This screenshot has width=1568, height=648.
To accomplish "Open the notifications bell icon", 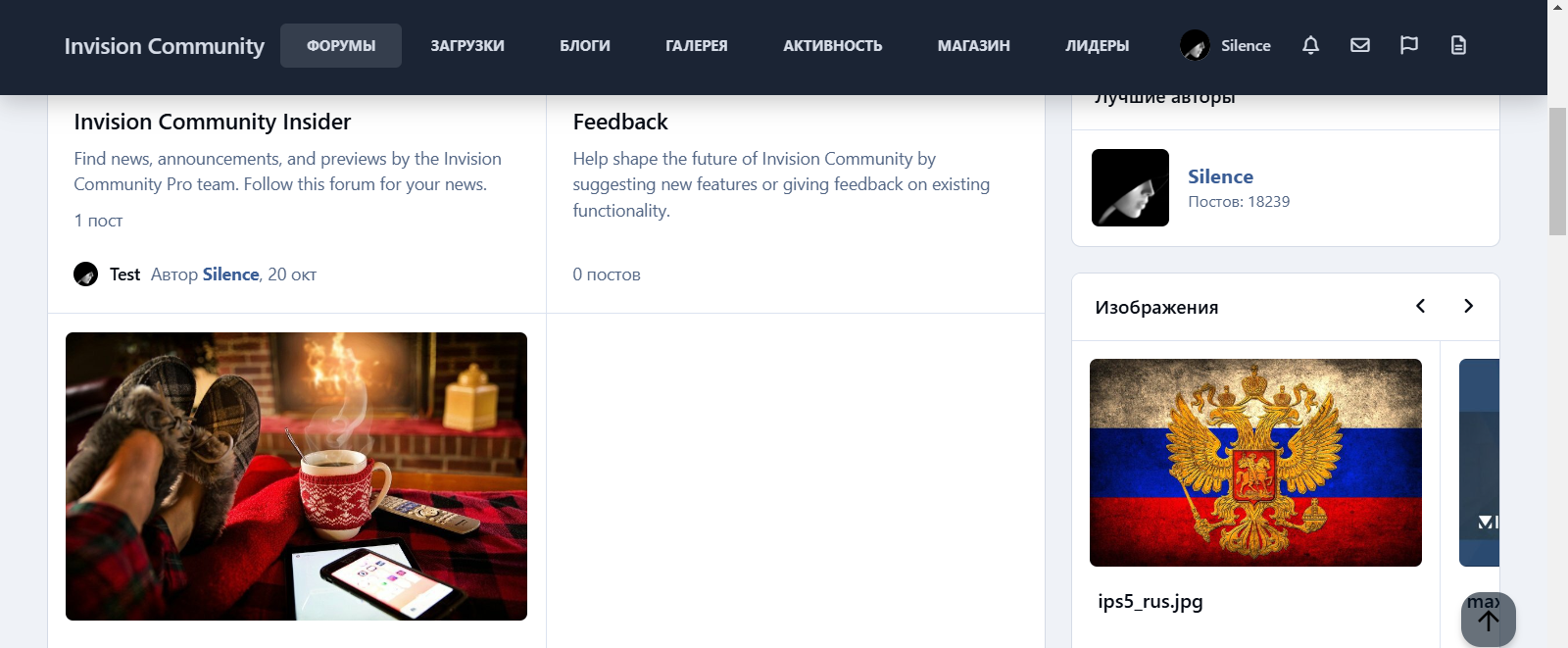I will coord(1310,45).
